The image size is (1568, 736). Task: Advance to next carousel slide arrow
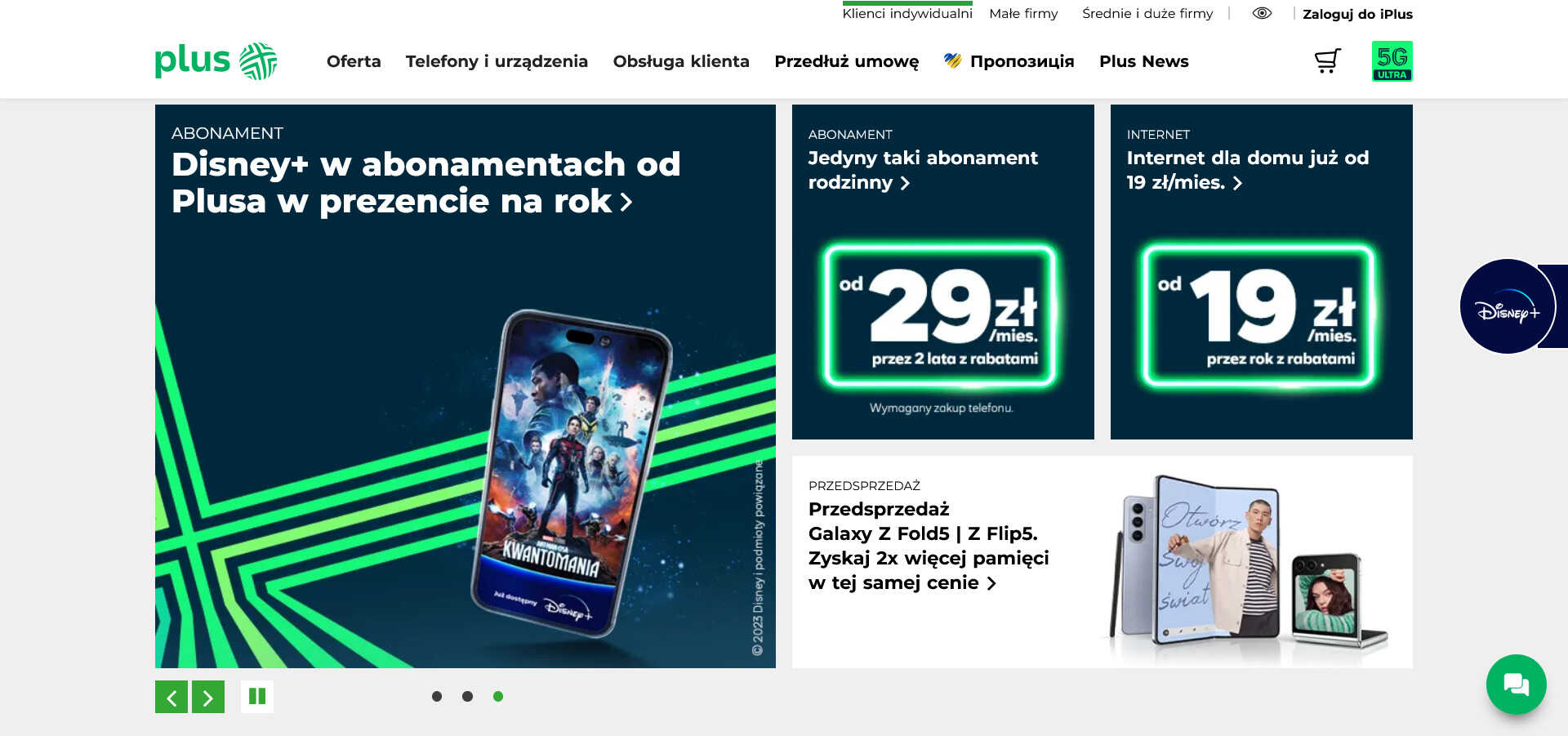(208, 697)
